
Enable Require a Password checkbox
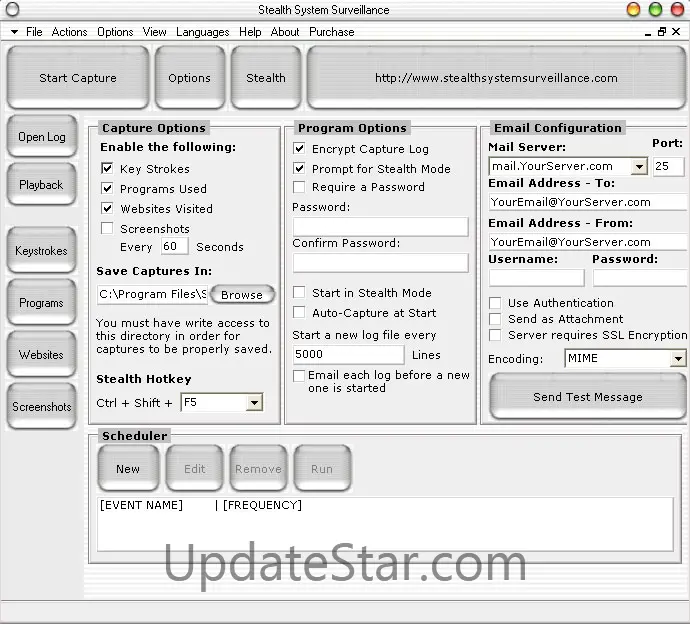pyautogui.click(x=299, y=187)
